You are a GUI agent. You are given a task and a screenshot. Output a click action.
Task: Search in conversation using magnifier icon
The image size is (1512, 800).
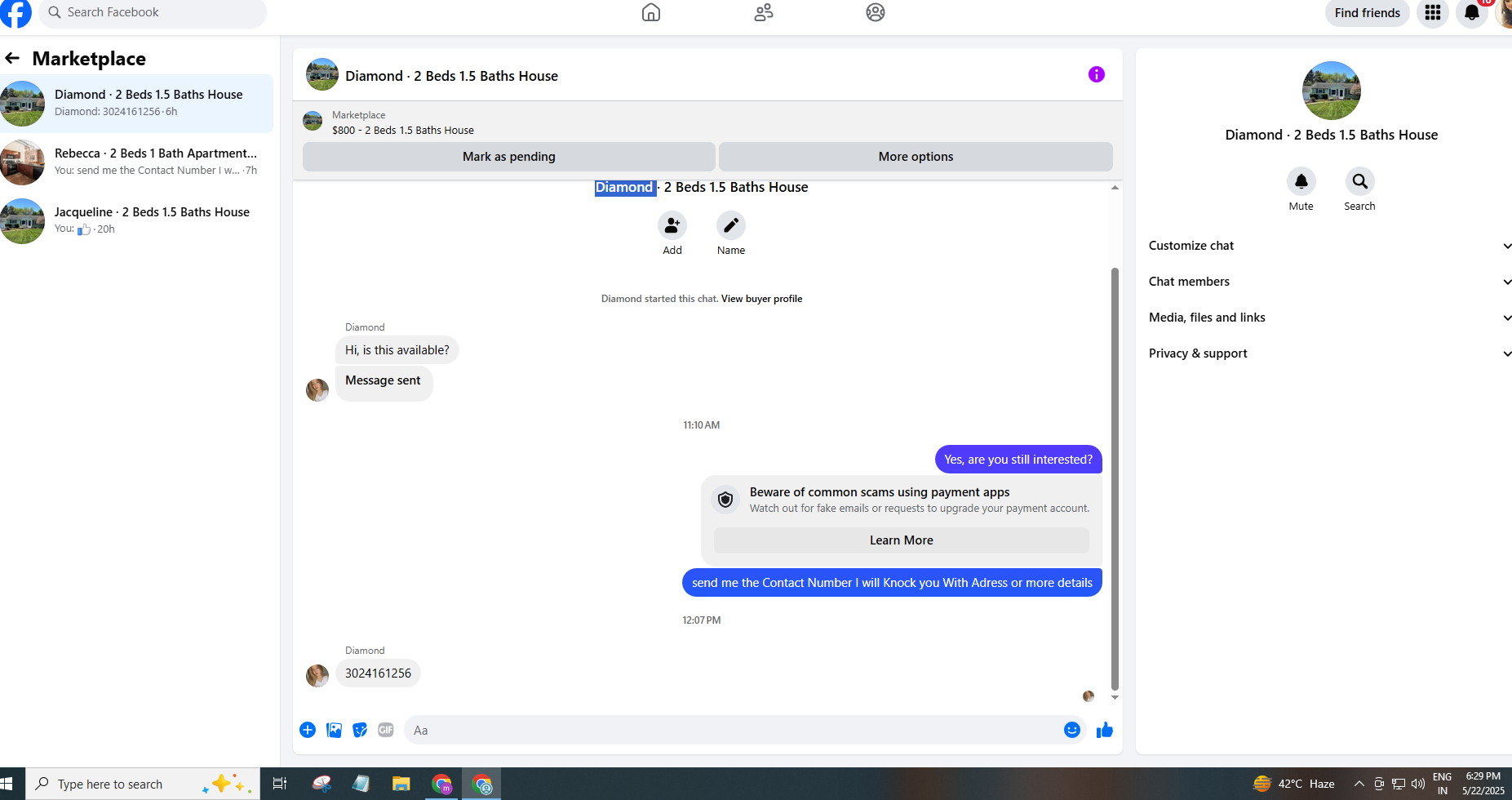point(1360,181)
